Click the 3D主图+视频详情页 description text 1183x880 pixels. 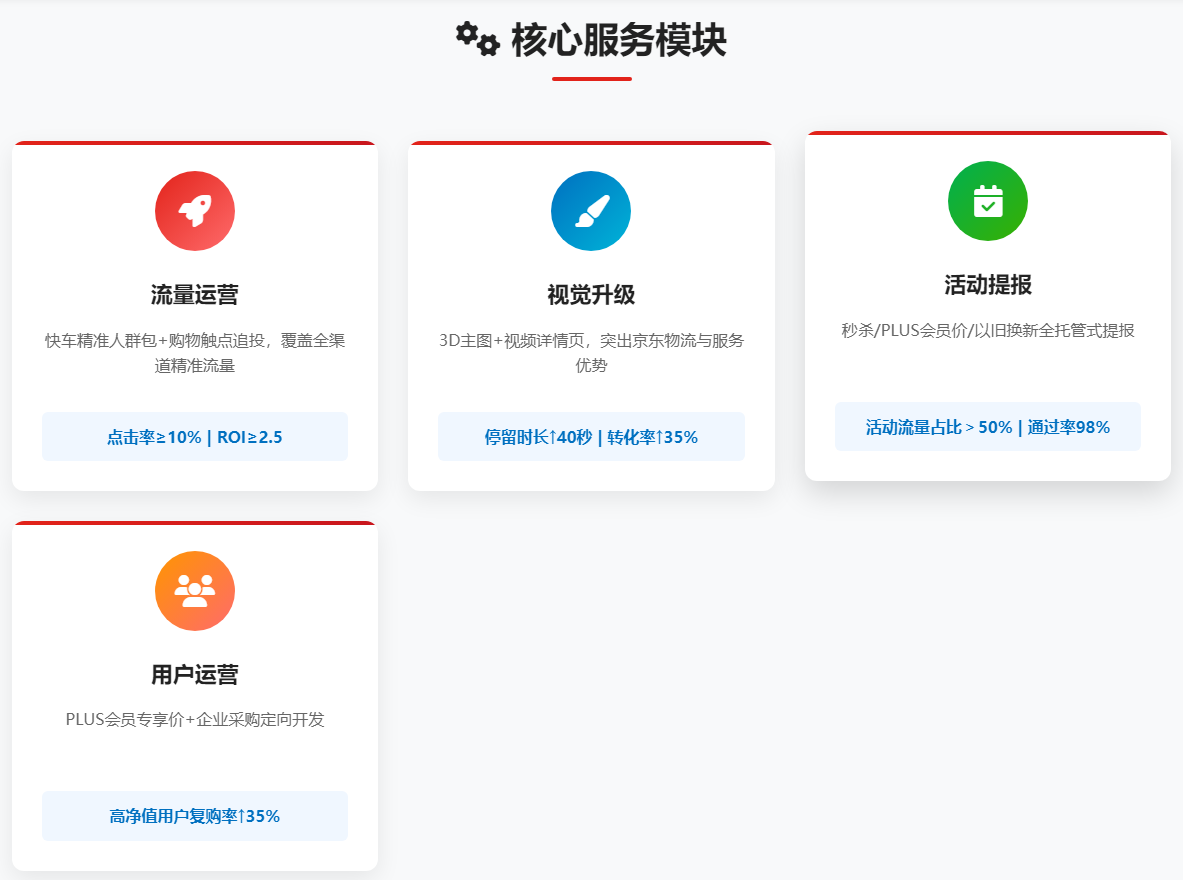591,353
